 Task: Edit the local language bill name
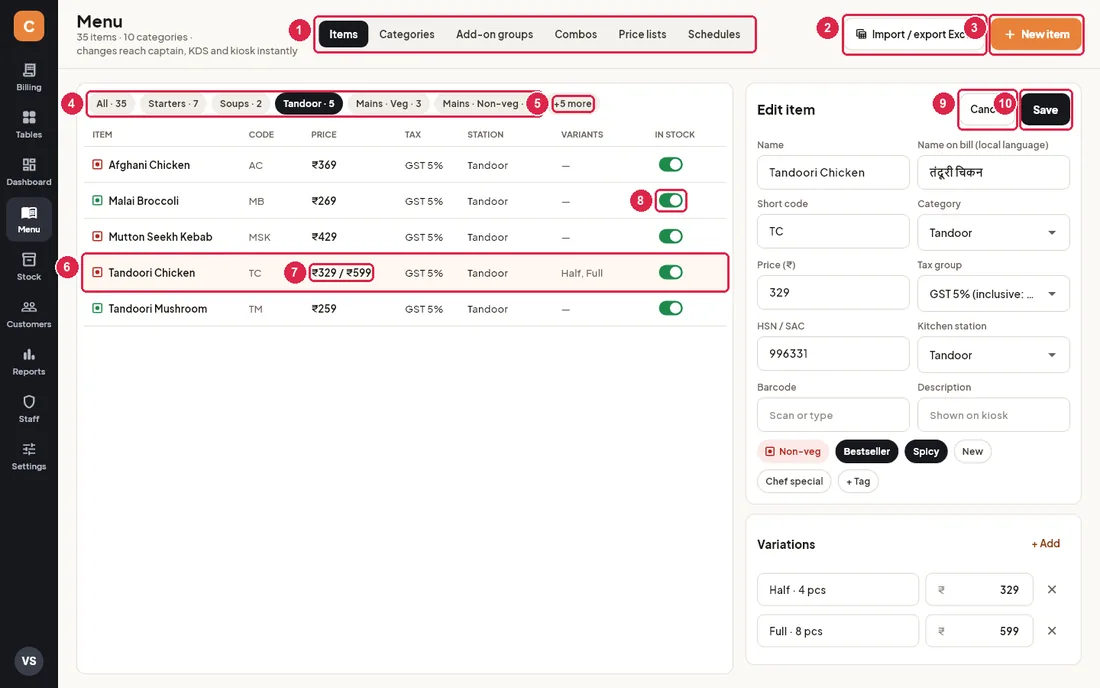(993, 173)
